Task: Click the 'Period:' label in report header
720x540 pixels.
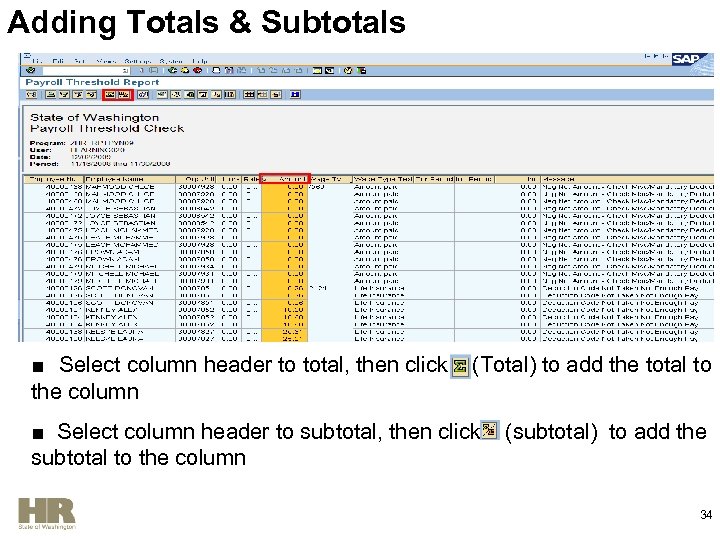Action: click(x=44, y=164)
